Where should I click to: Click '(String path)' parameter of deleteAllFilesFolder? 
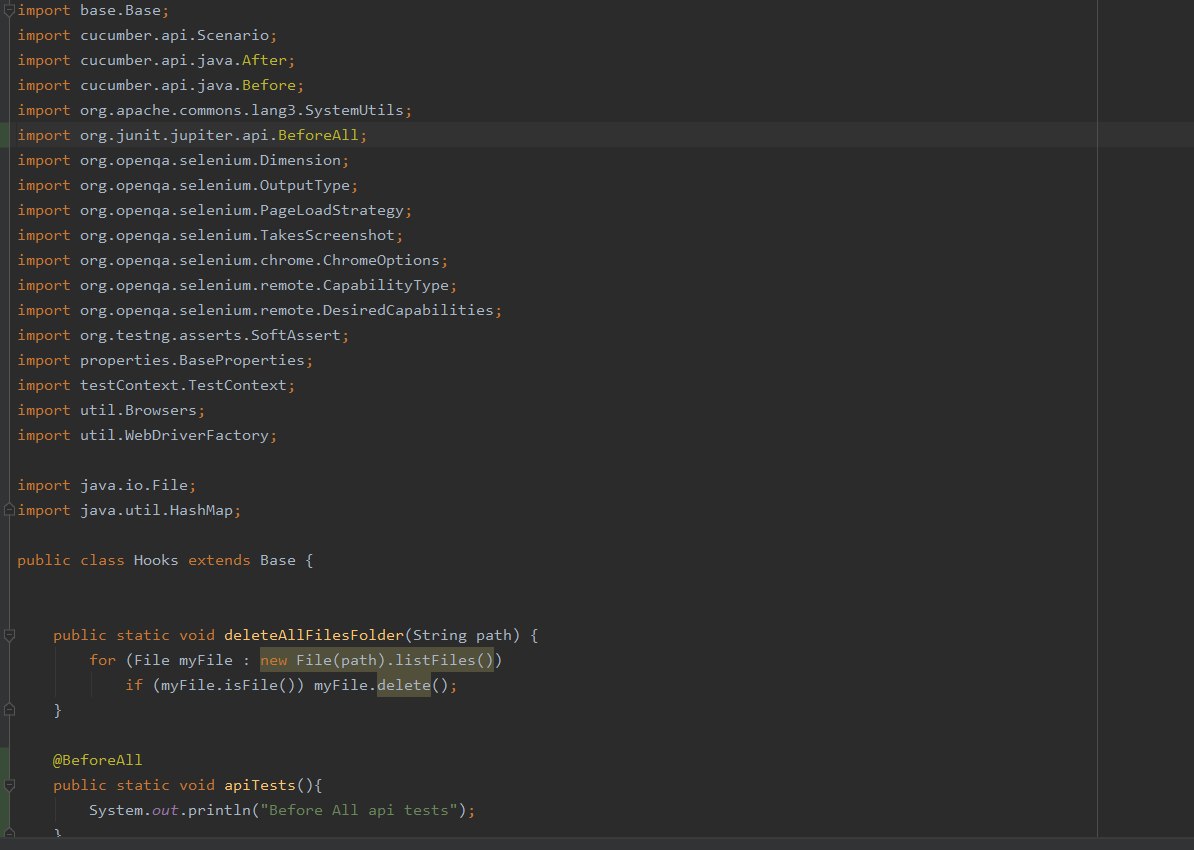[x=462, y=635]
